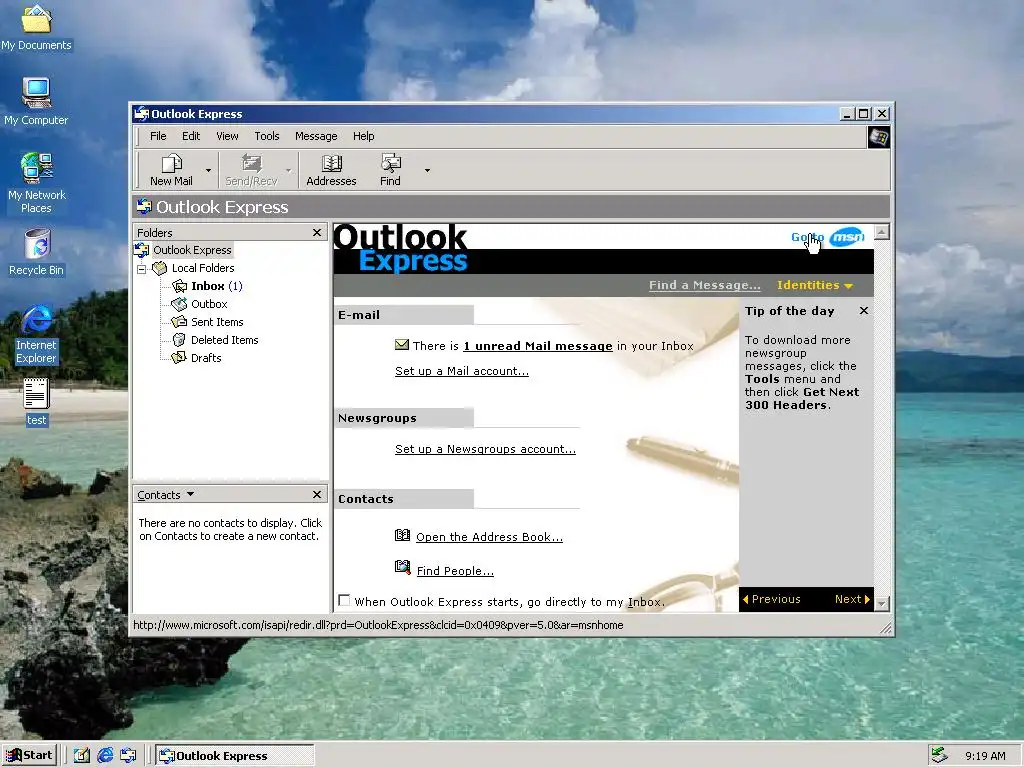1024x768 pixels.
Task: Collapse the Local Folders tree node
Action: [142, 268]
